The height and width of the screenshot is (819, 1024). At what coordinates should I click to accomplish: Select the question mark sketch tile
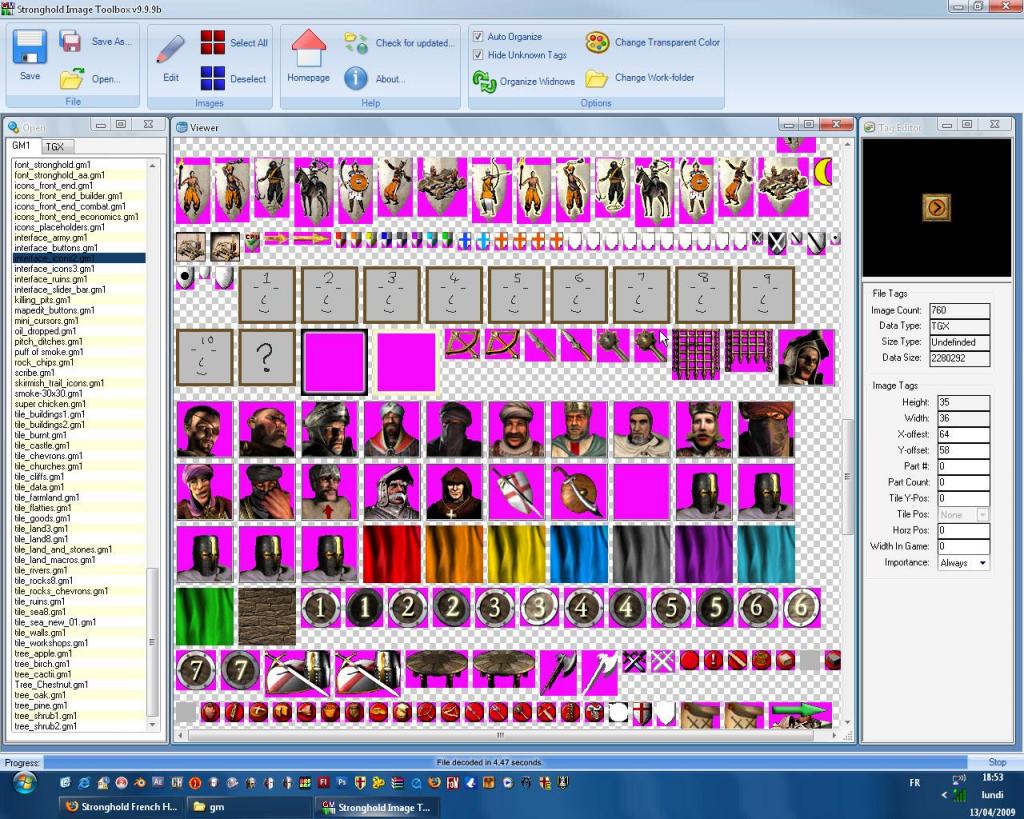click(x=266, y=357)
